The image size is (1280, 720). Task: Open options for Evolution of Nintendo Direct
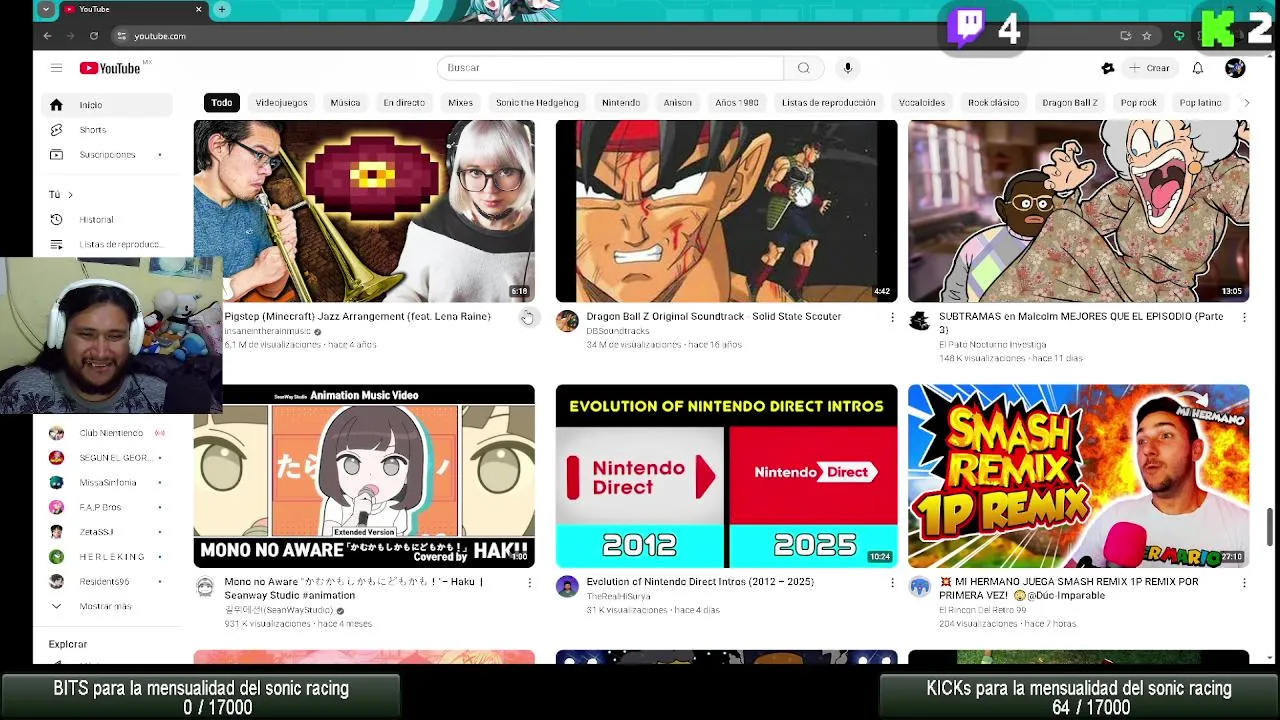(892, 582)
